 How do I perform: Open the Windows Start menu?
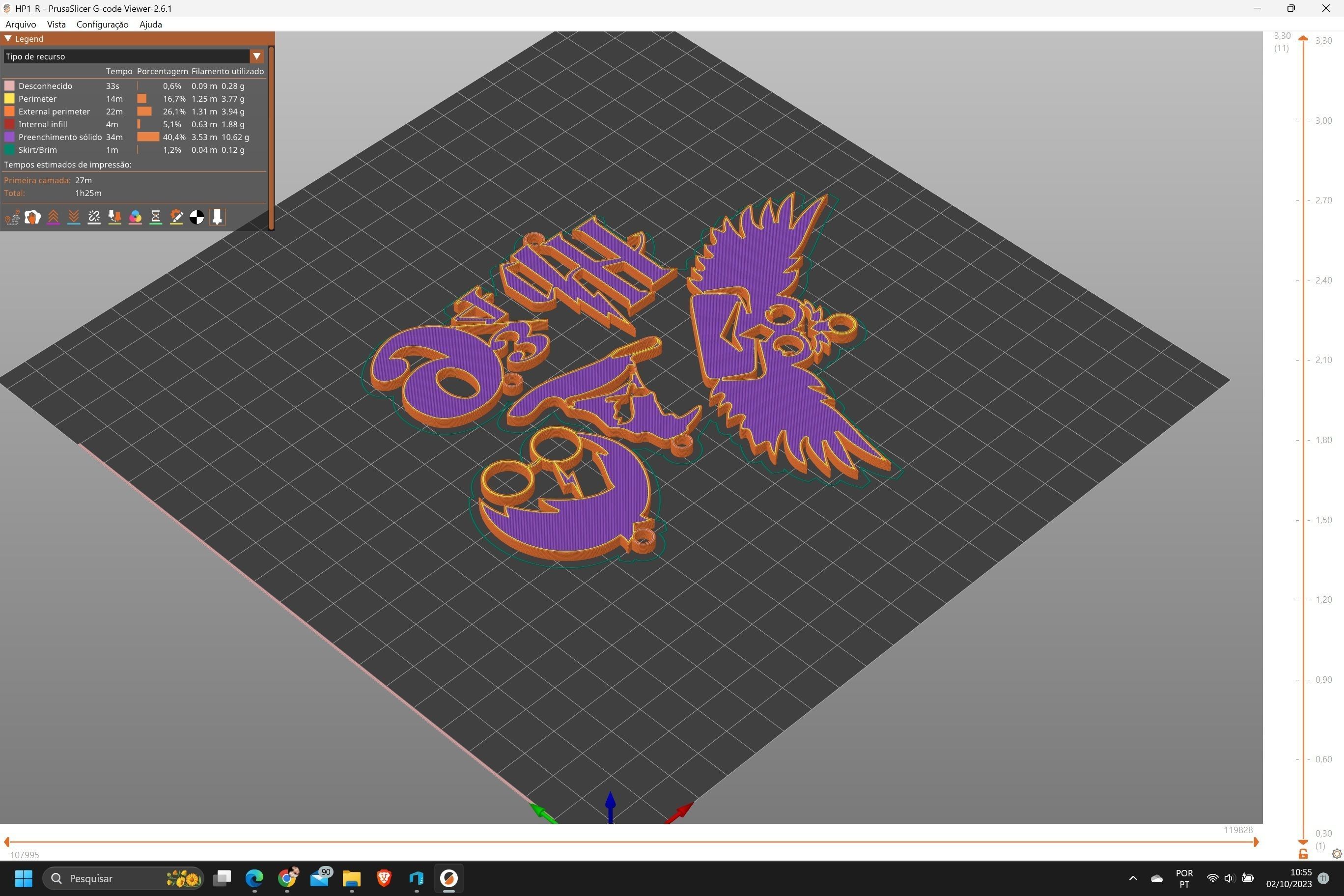(24, 878)
